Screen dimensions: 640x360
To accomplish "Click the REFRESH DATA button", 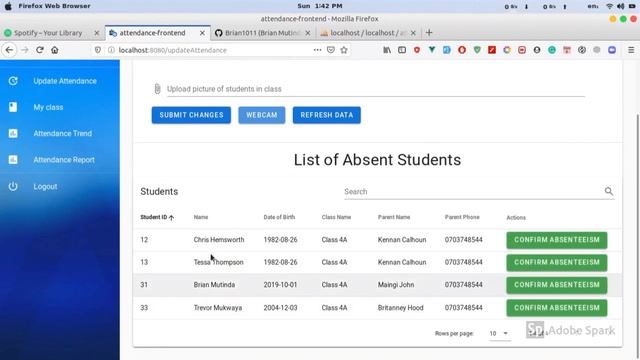I will [x=327, y=115].
